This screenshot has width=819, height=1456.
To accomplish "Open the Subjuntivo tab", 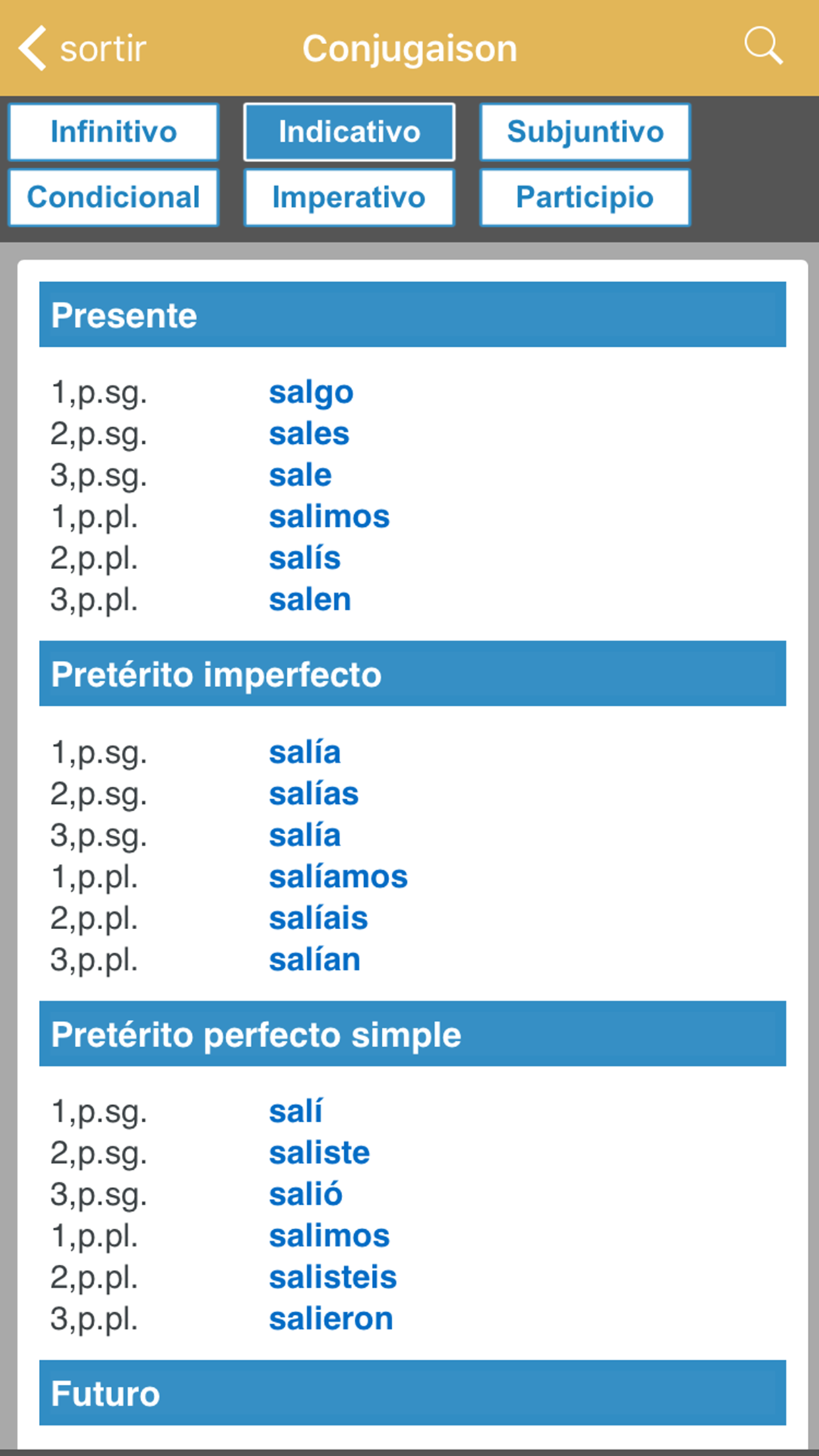I will (x=585, y=132).
